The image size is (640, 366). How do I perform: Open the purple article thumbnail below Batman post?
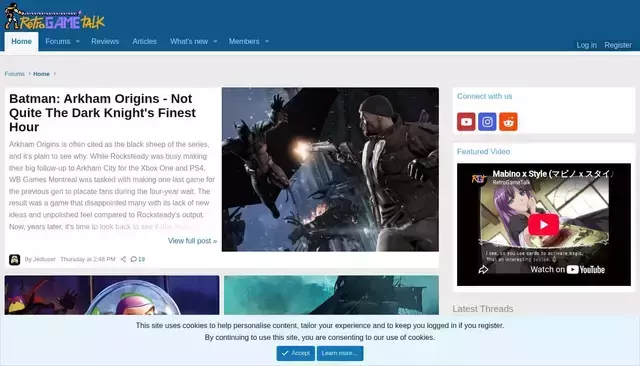[x=112, y=295]
